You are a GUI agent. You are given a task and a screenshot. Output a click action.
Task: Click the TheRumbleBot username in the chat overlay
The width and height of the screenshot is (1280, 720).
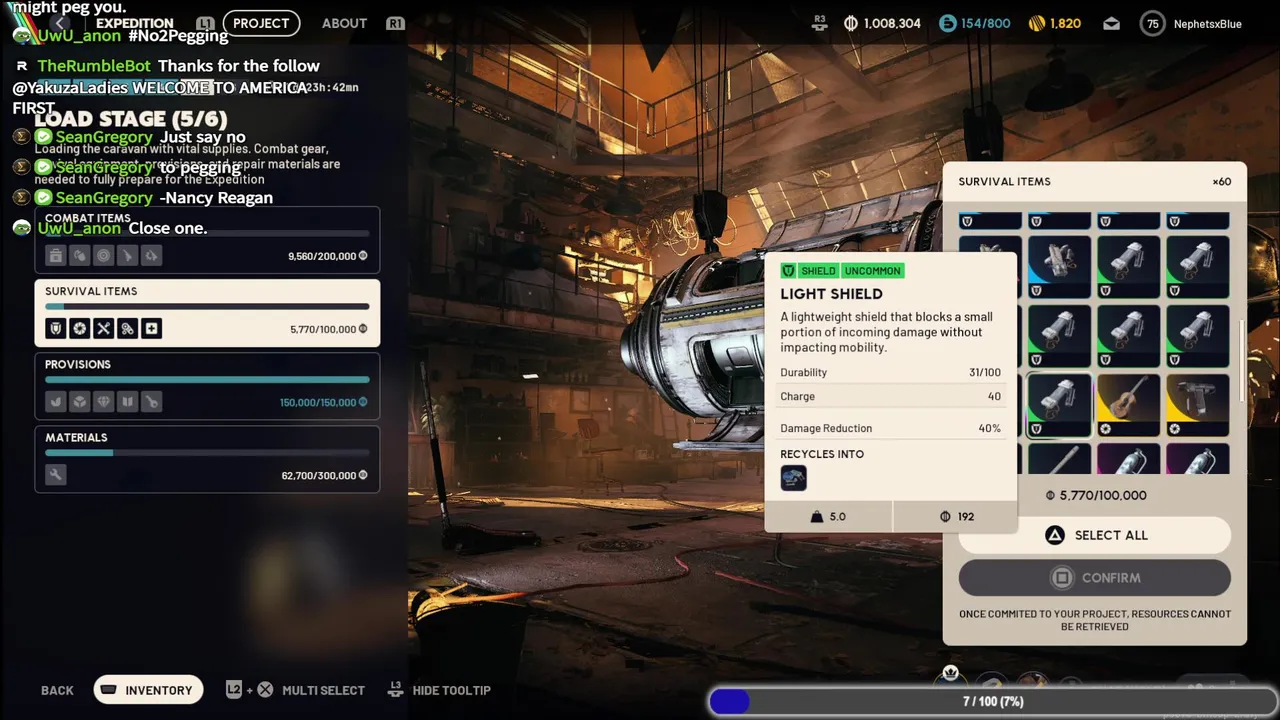coord(94,66)
